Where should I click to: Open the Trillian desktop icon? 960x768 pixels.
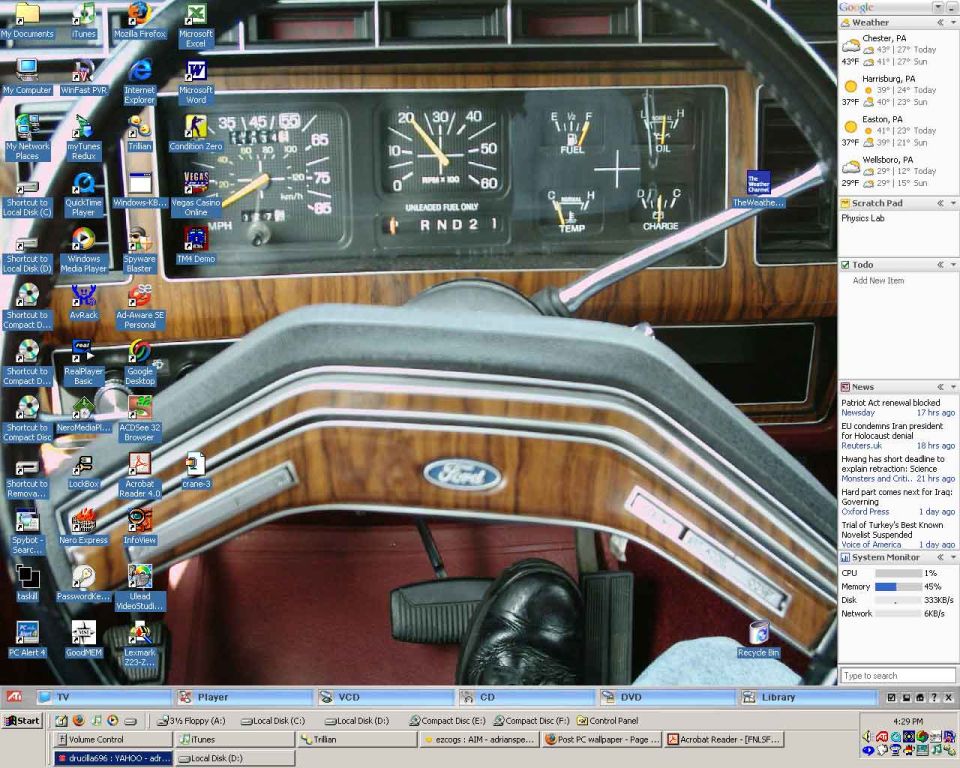point(140,133)
